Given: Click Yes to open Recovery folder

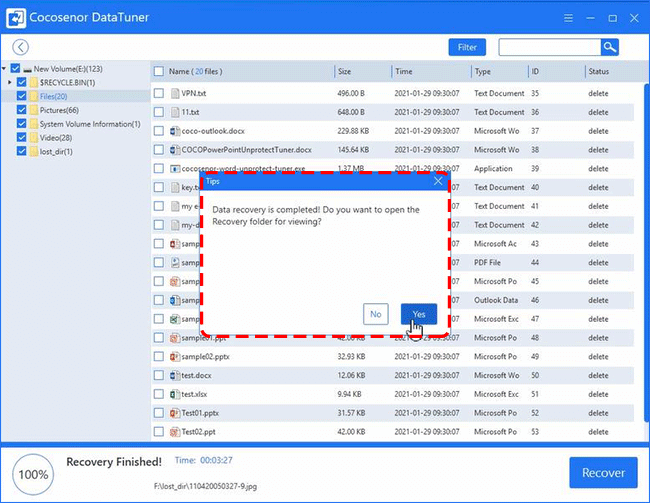Looking at the screenshot, I should pos(419,314).
